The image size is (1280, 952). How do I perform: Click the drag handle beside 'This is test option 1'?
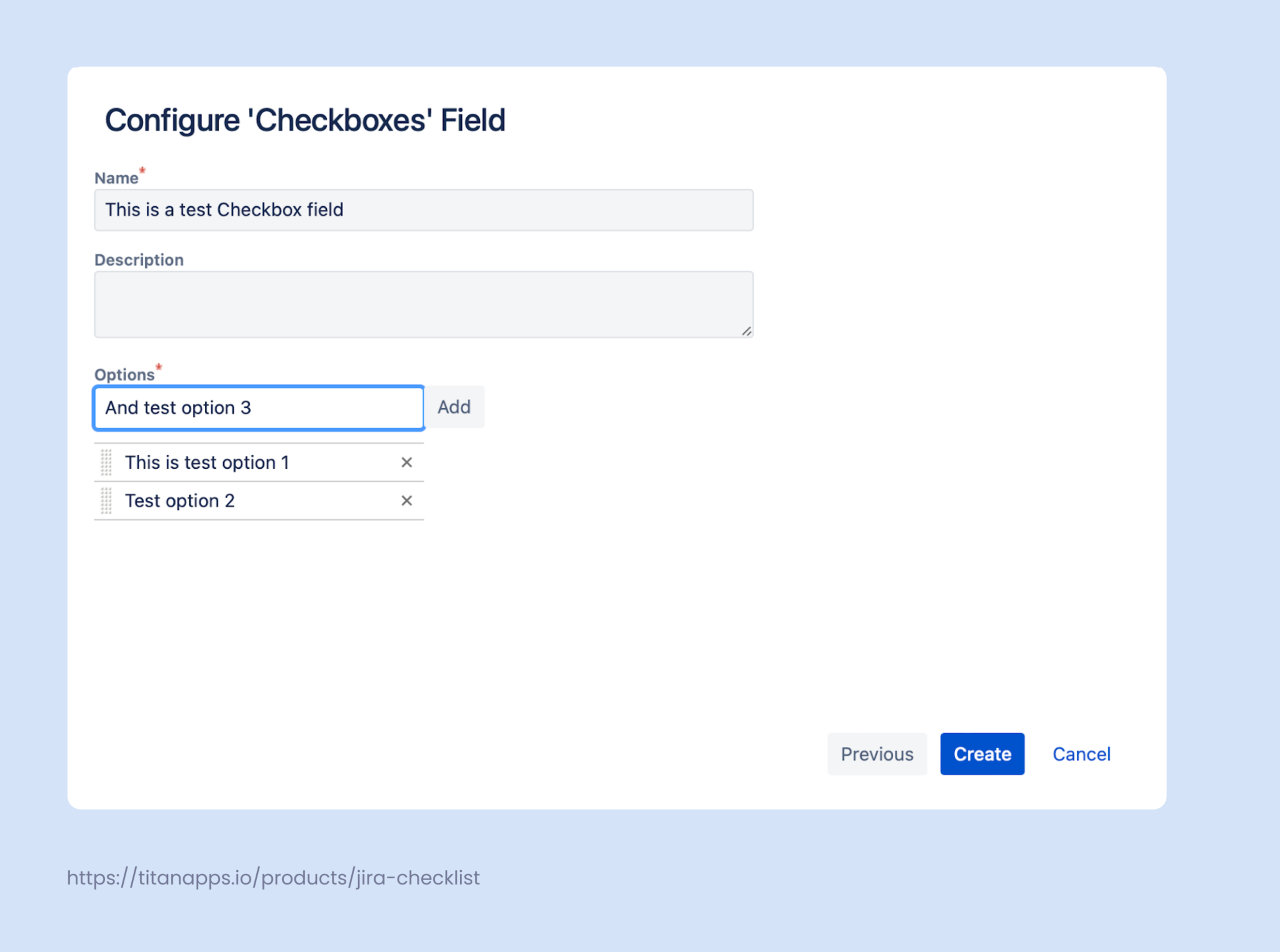(x=106, y=463)
